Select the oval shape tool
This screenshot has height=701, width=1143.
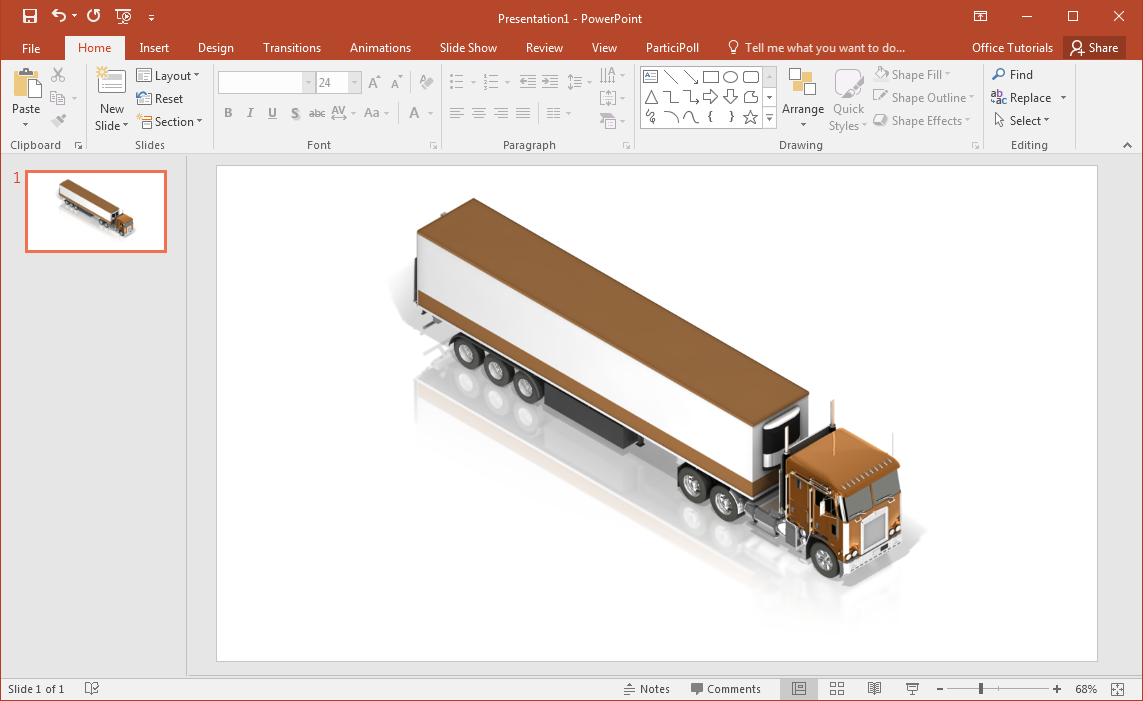[730, 75]
